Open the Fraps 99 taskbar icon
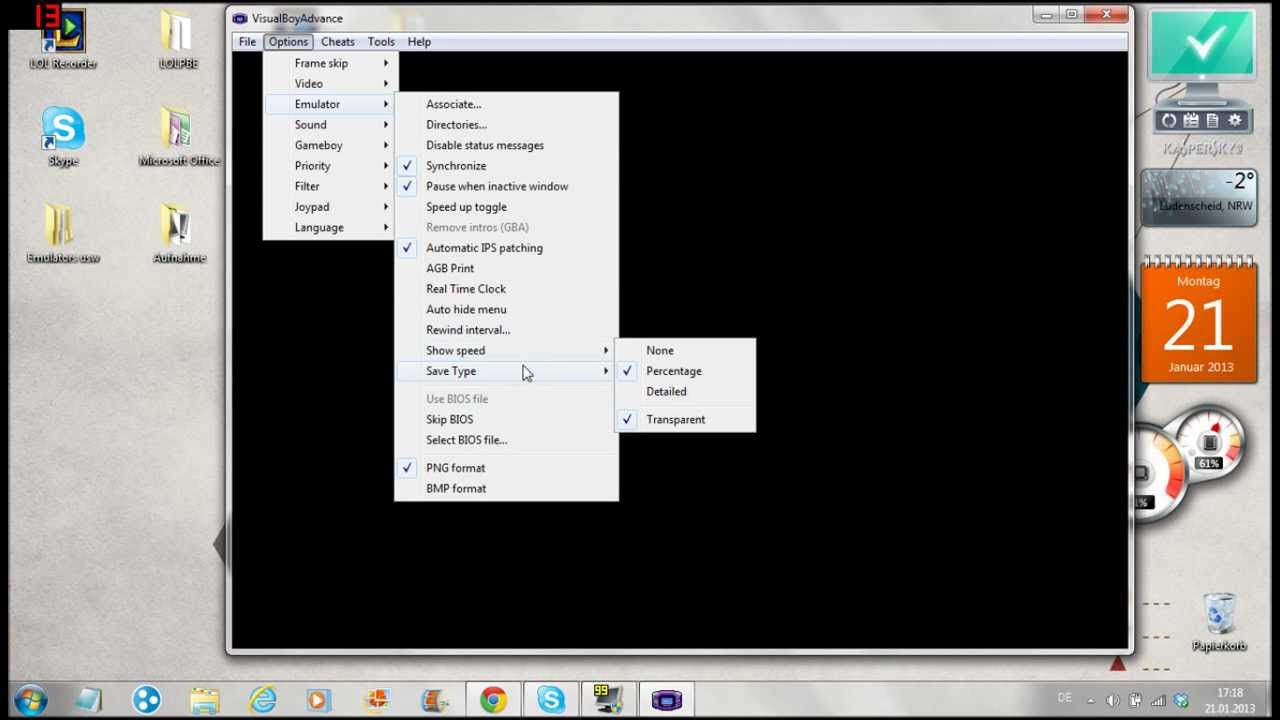1280x720 pixels. coord(608,700)
